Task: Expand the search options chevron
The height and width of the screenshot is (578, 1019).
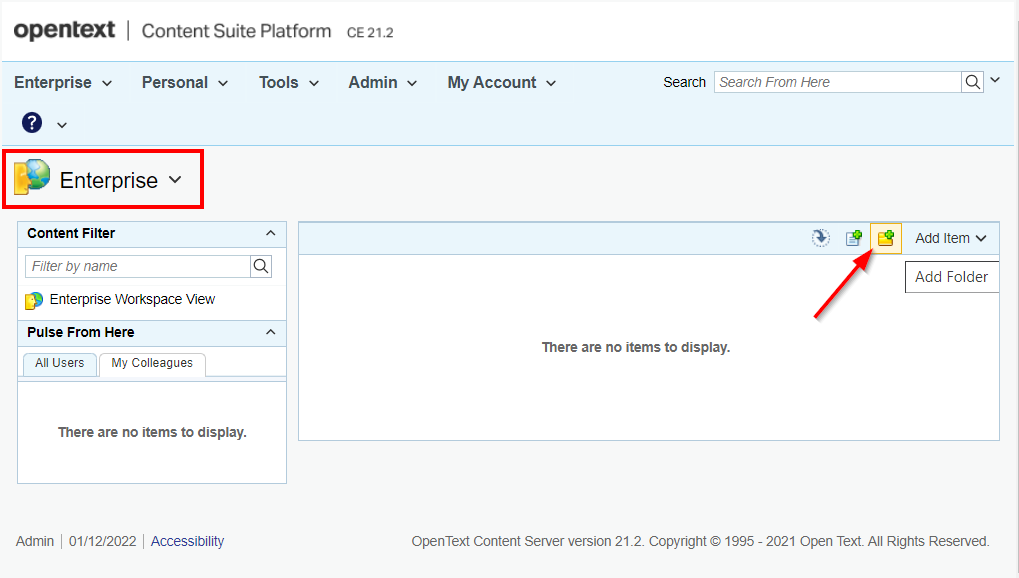Action: pyautogui.click(x=994, y=81)
